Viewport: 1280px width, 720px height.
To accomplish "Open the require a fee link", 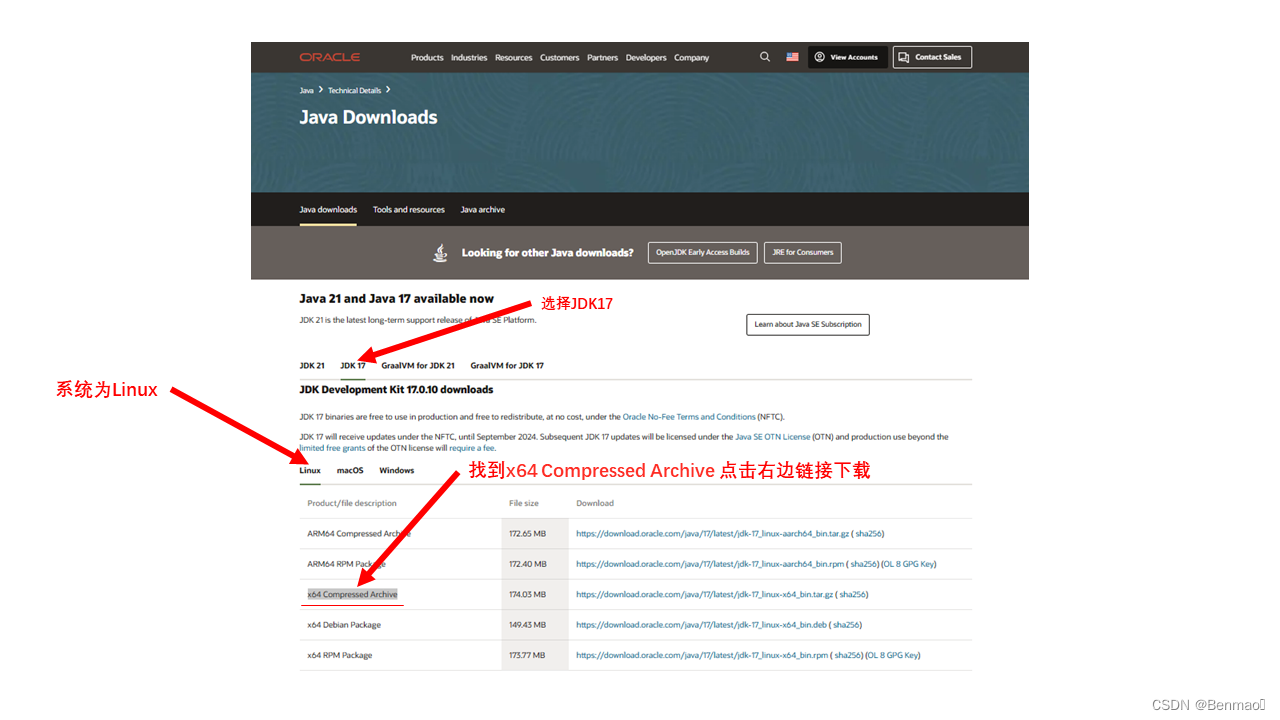I will [472, 448].
